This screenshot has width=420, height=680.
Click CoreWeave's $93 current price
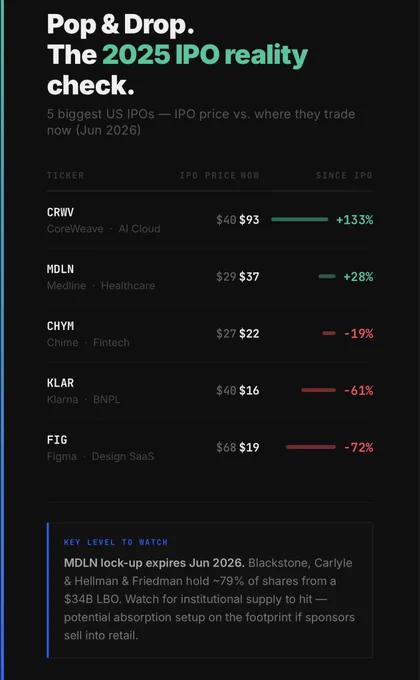[249, 220]
